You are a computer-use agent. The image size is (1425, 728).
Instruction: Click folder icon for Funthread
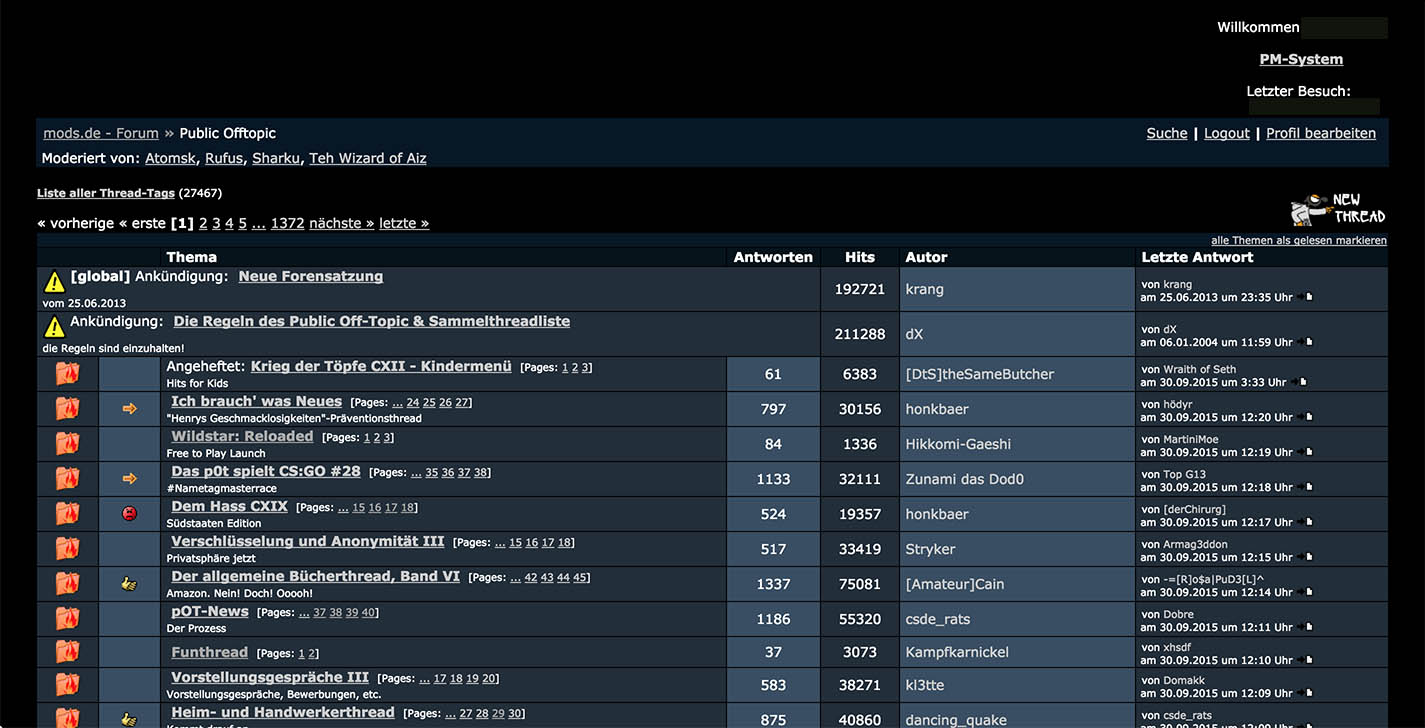coord(67,652)
